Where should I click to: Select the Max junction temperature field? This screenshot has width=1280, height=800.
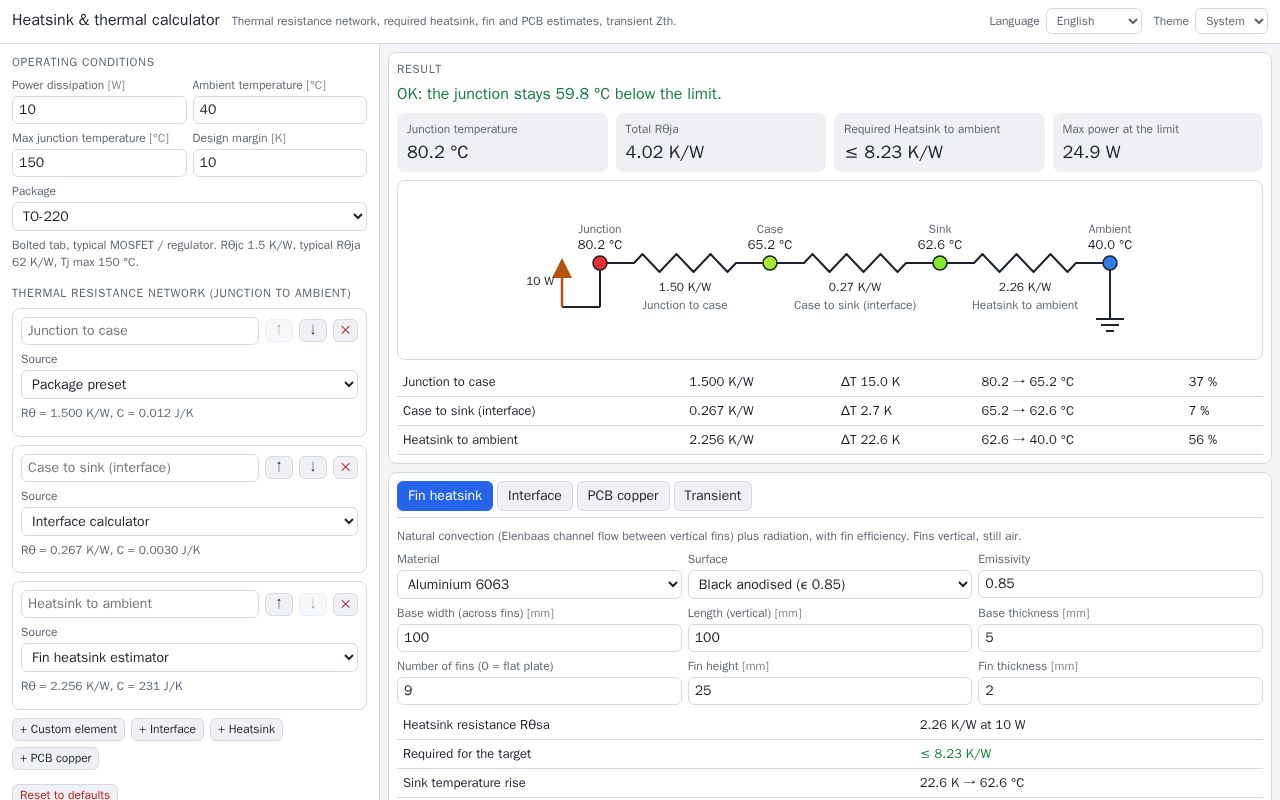click(99, 163)
